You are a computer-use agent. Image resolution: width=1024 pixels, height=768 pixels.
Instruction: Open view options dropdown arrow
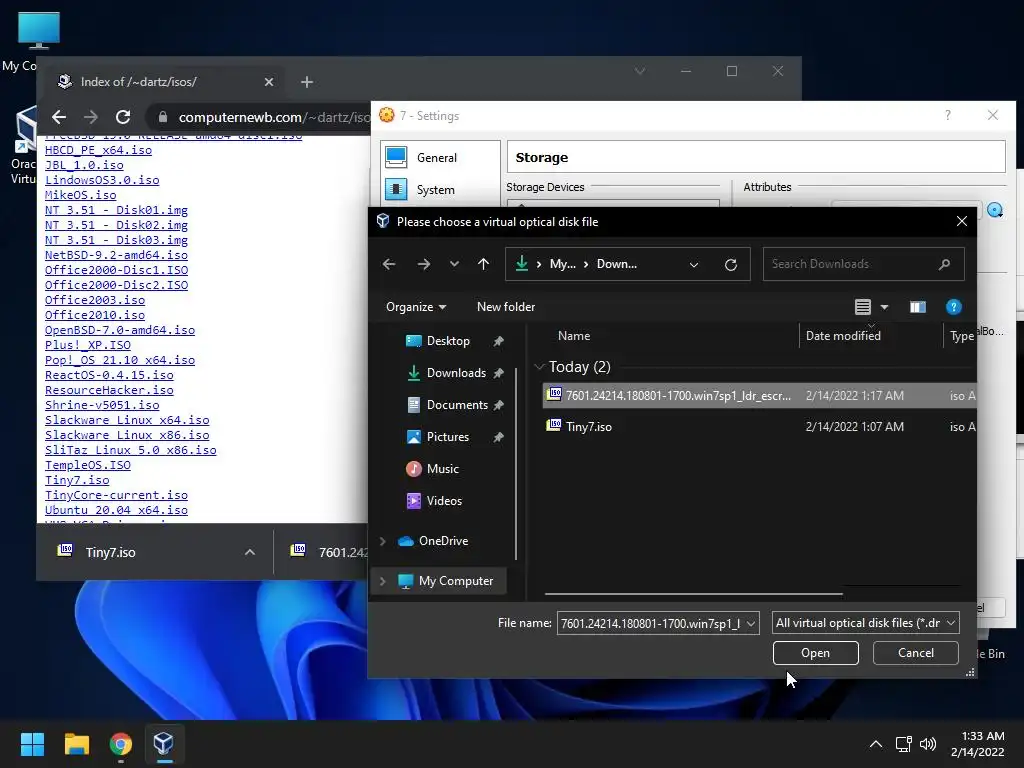click(884, 307)
